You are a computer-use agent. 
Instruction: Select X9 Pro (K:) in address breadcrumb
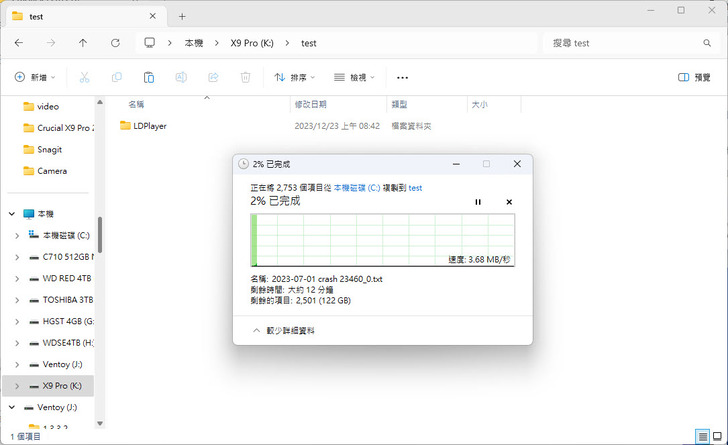click(x=252, y=43)
